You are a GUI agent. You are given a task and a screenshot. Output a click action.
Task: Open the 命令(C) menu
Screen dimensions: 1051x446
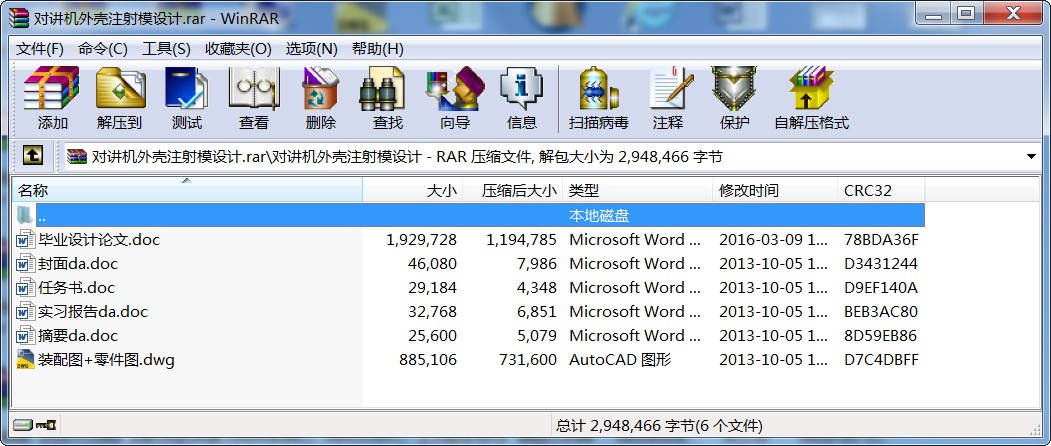click(103, 49)
